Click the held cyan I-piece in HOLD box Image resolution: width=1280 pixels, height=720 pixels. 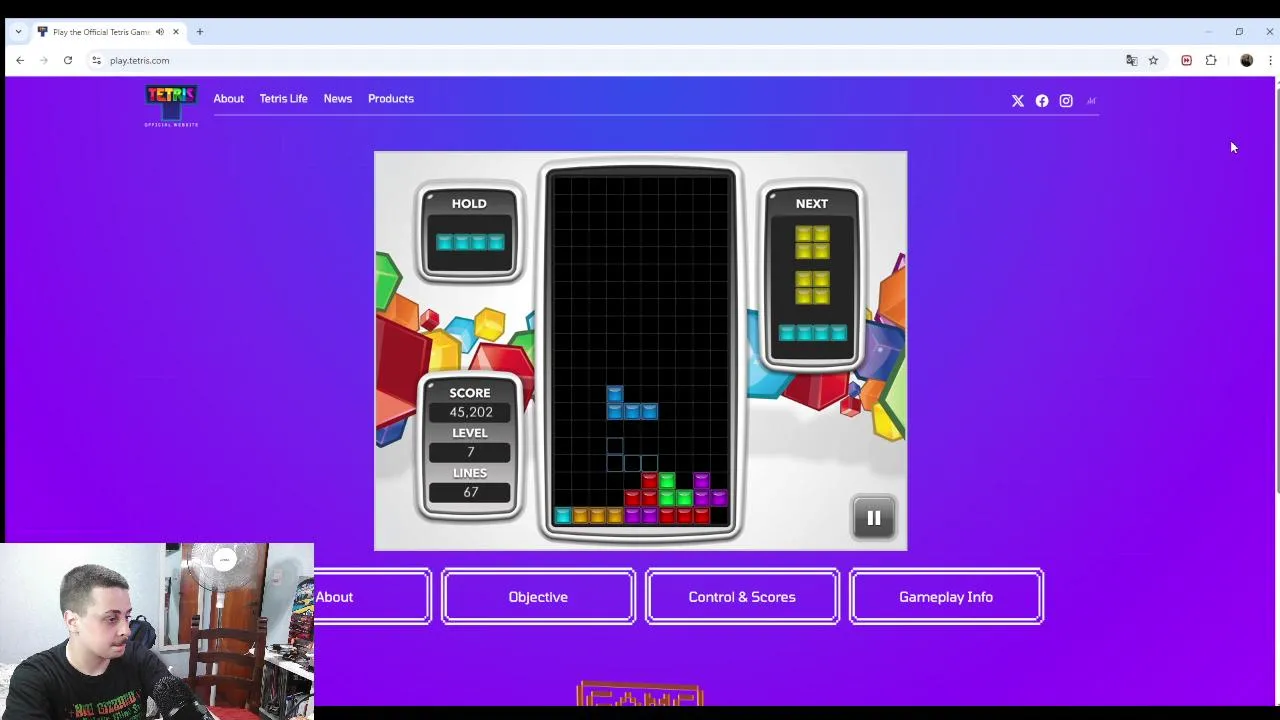point(470,242)
